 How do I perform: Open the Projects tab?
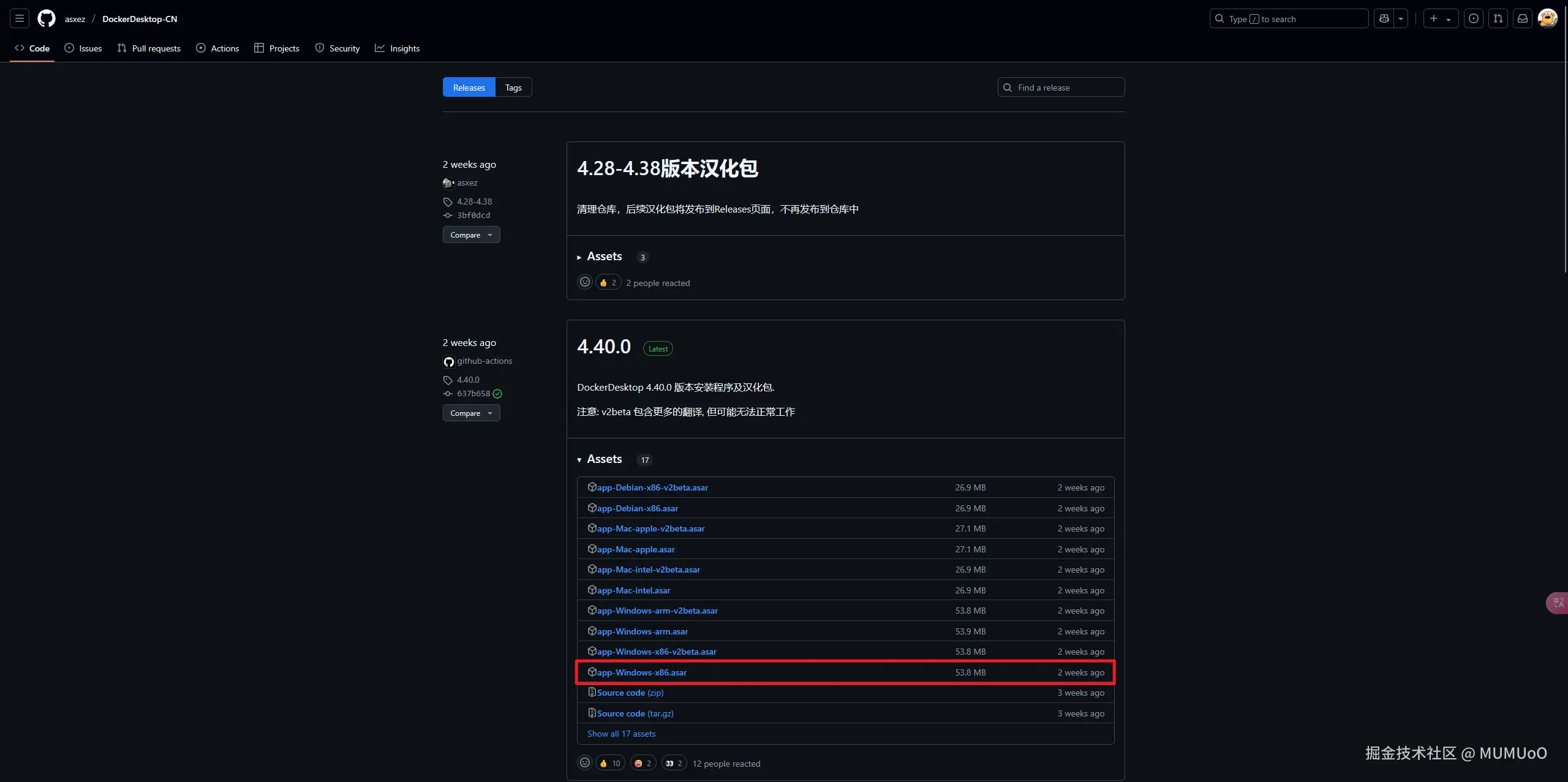point(277,48)
